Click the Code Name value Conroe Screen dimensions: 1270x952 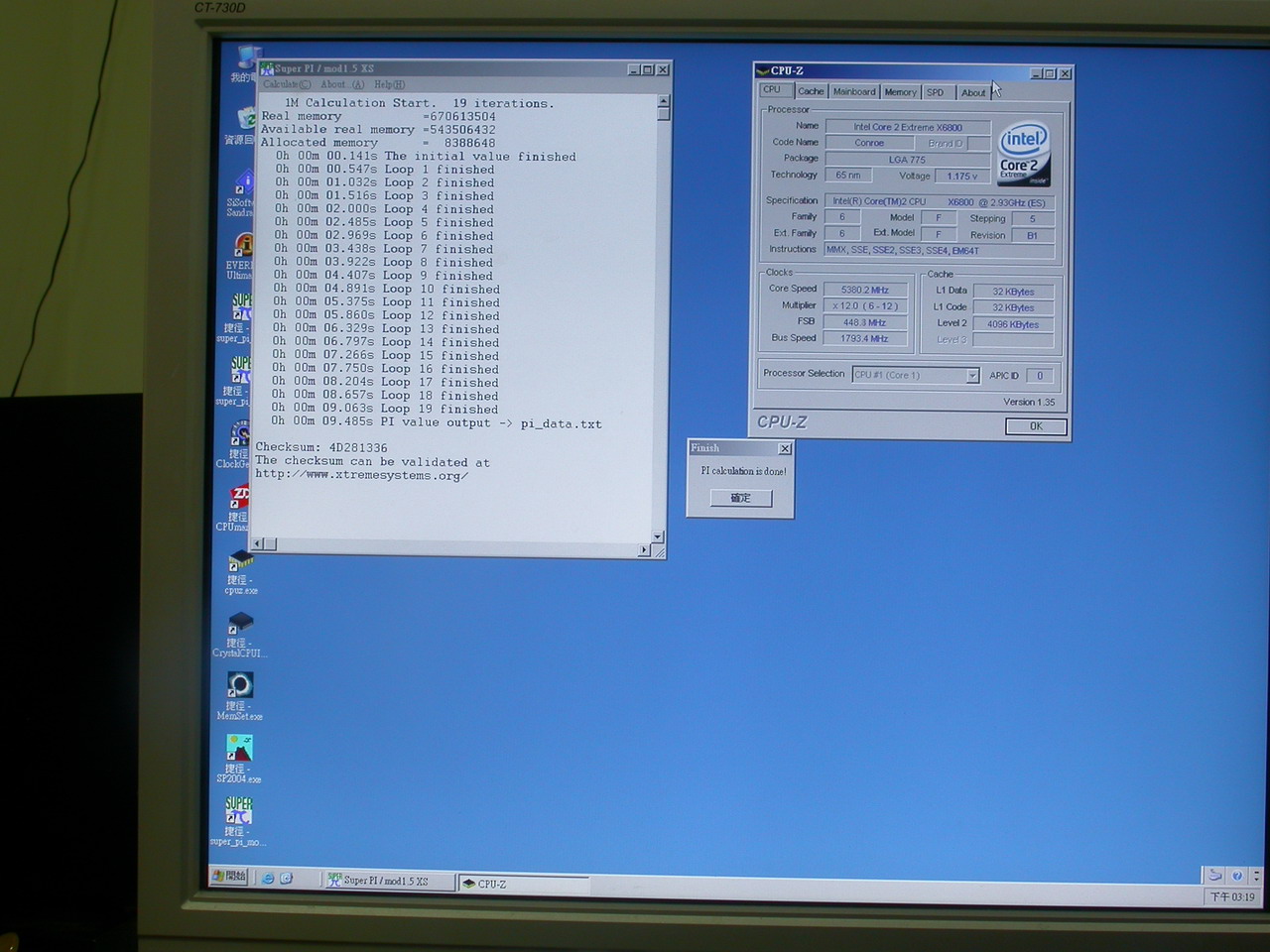(x=869, y=143)
